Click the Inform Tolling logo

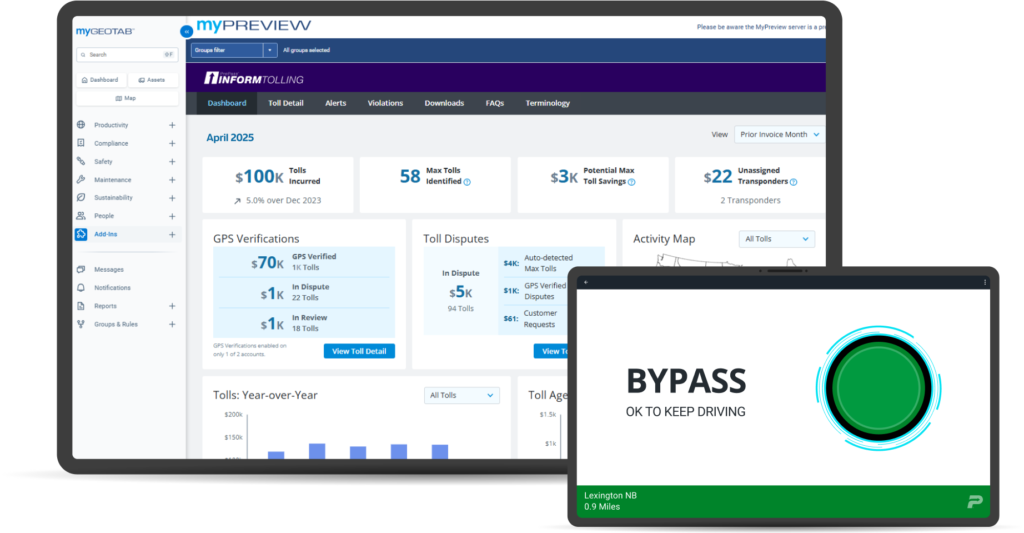(254, 79)
